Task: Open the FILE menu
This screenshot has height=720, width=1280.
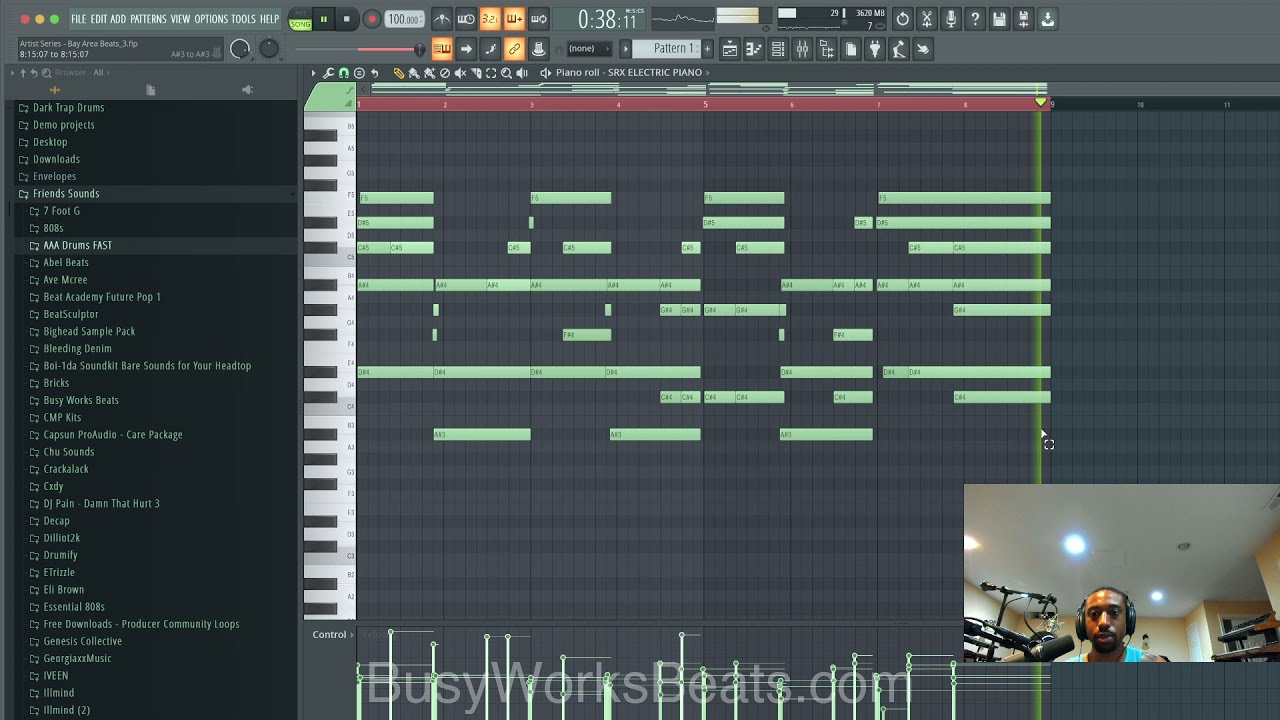Action: [78, 19]
